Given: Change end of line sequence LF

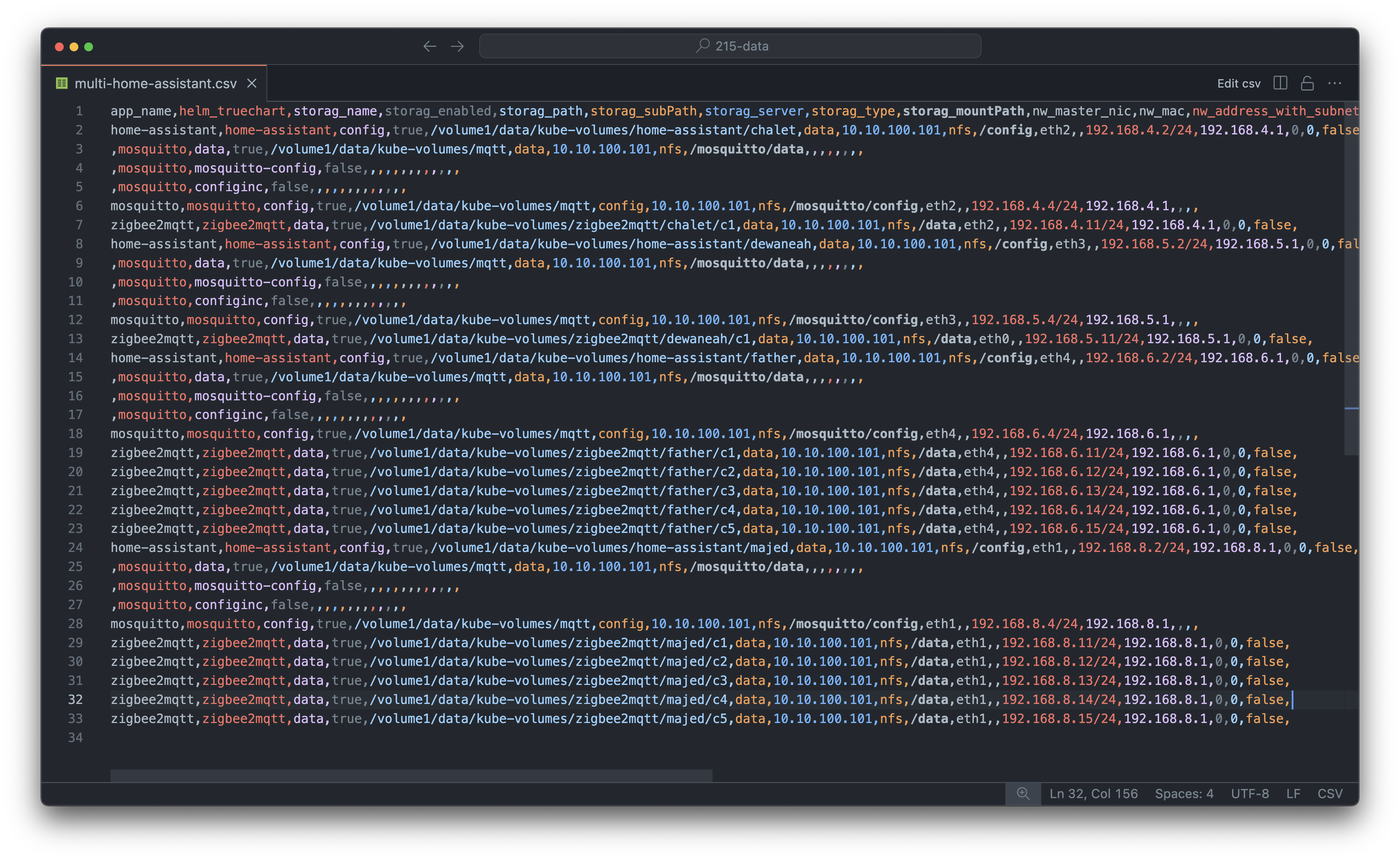Looking at the screenshot, I should 1293,793.
